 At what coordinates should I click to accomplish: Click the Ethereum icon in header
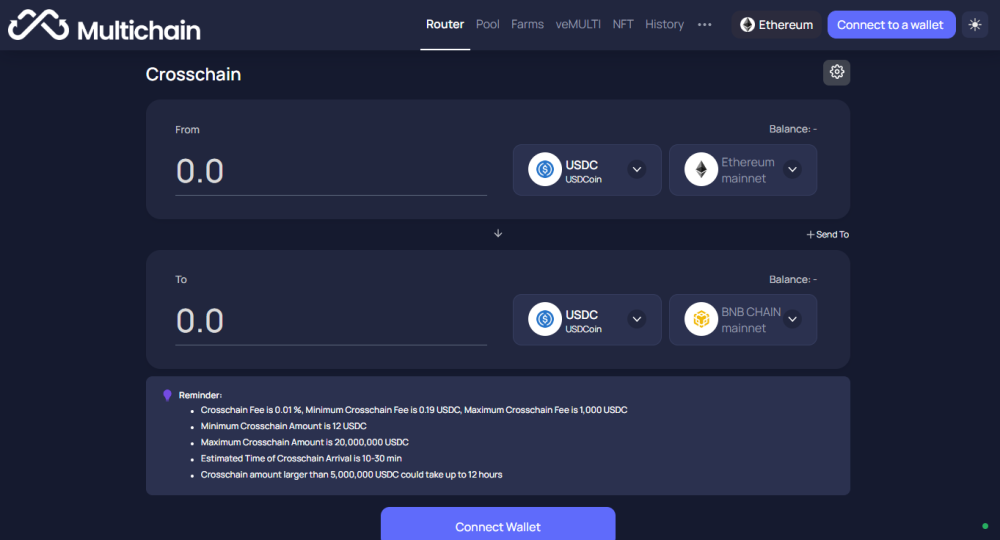pyautogui.click(x=747, y=25)
